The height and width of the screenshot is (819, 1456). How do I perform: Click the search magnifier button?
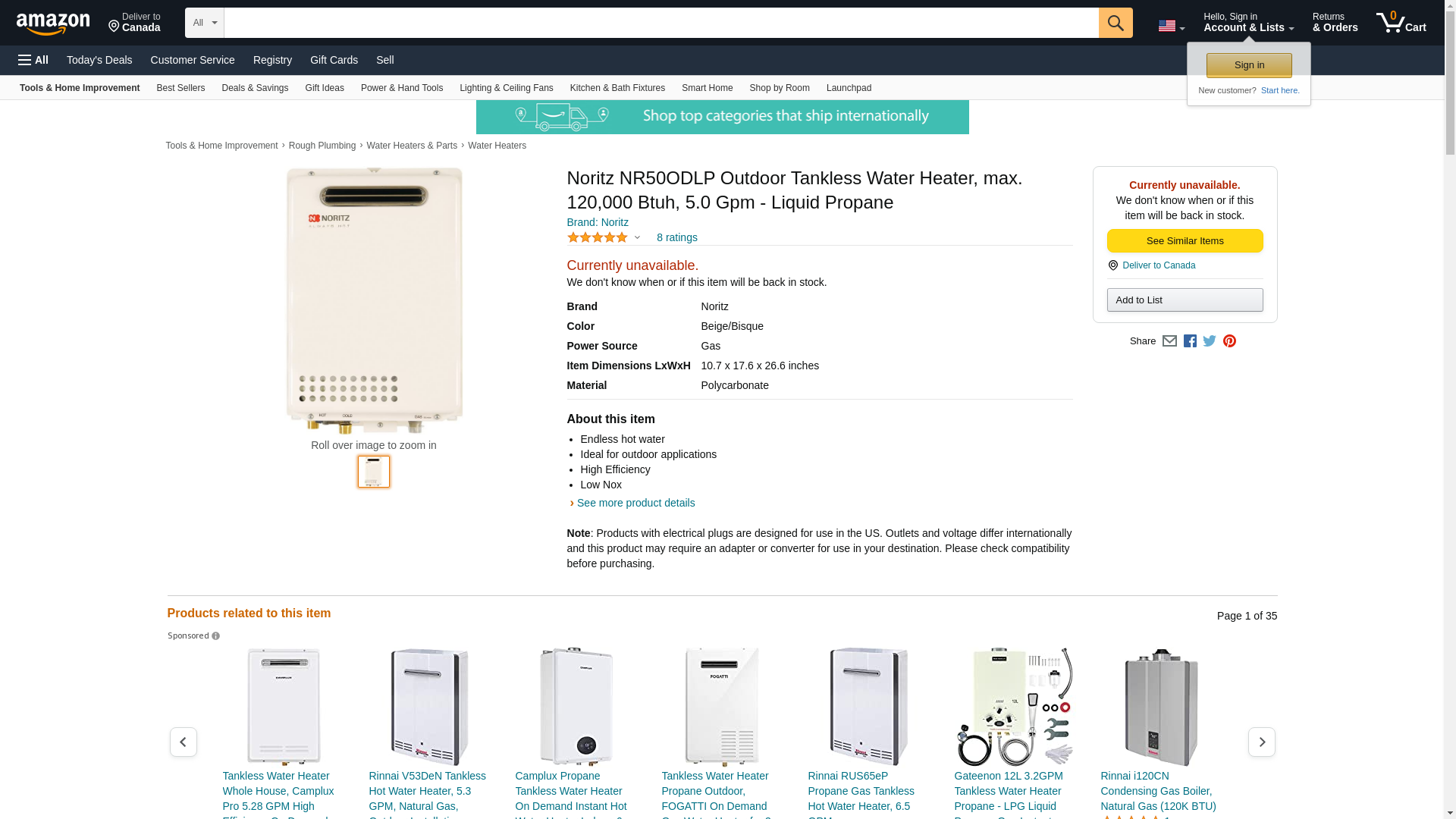tap(1115, 23)
